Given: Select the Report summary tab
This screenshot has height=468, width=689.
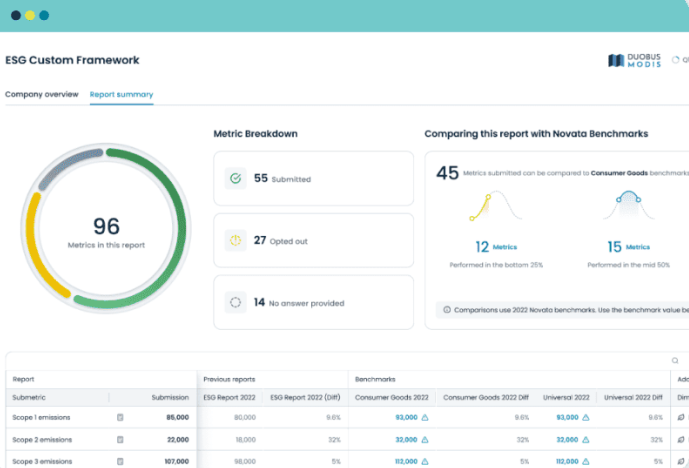Looking at the screenshot, I should pos(121,94).
